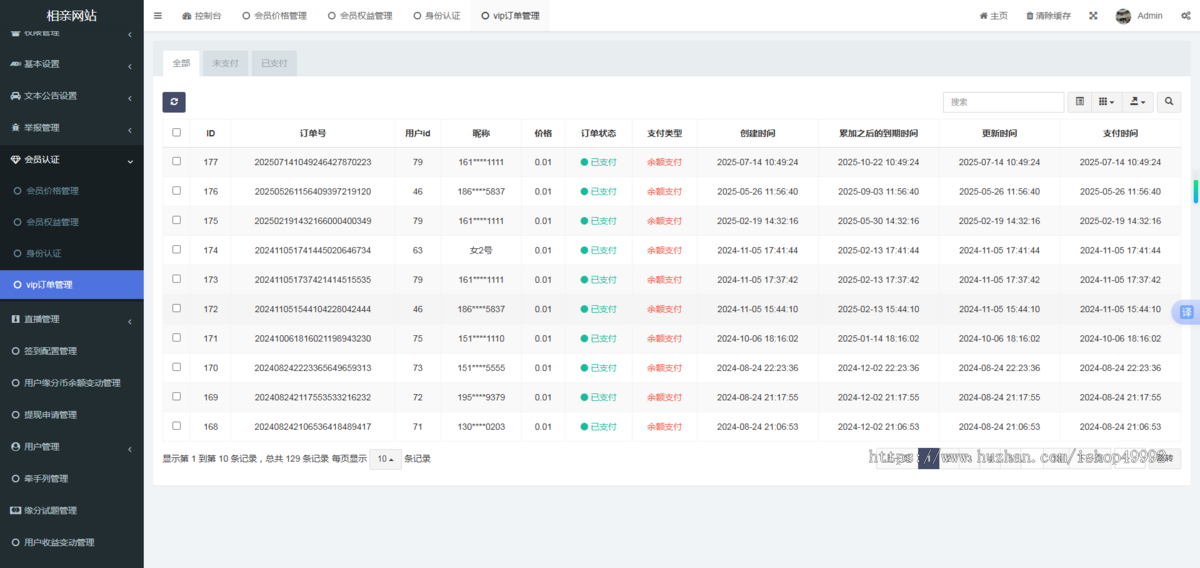
Task: Collapse the 会员认证 sidebar chevron
Action: point(130,160)
